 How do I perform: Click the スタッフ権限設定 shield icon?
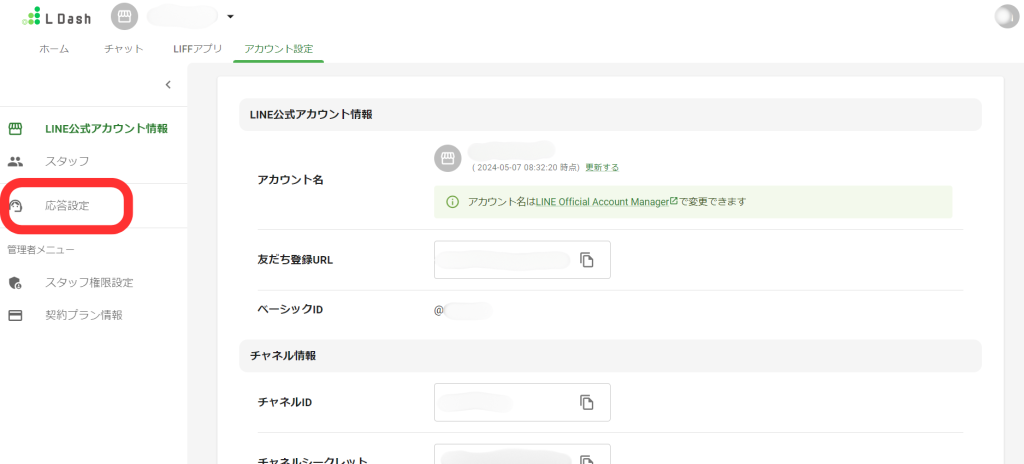15,283
